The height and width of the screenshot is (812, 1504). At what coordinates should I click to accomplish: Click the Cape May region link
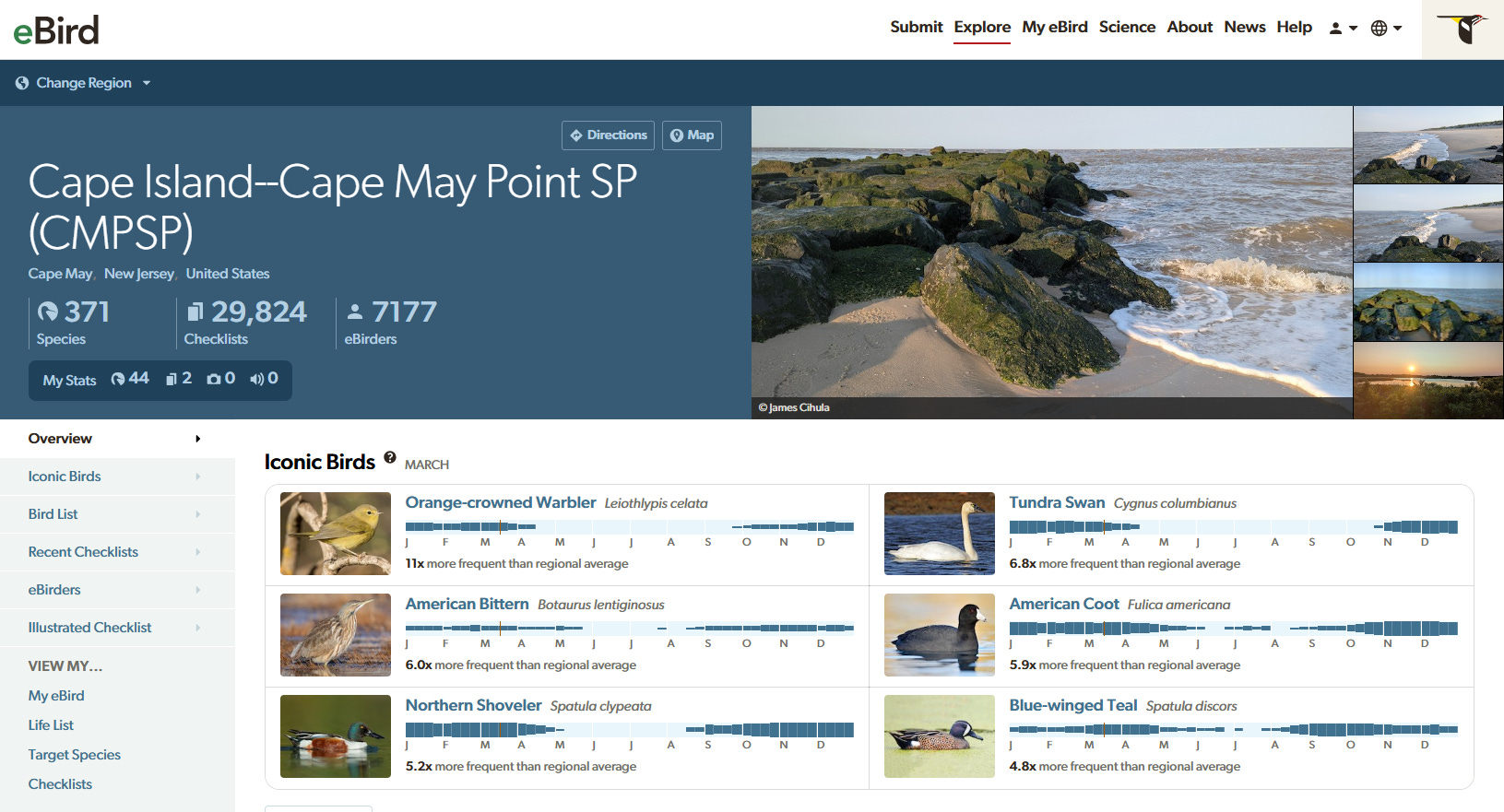click(60, 274)
